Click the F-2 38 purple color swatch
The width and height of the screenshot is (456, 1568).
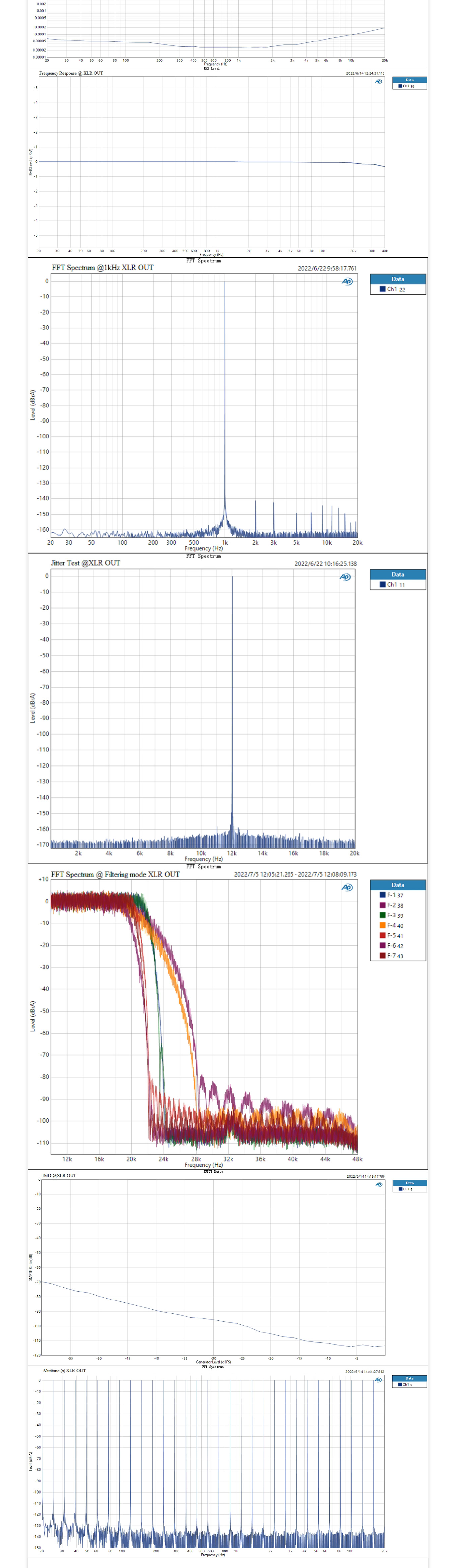pyautogui.click(x=383, y=905)
